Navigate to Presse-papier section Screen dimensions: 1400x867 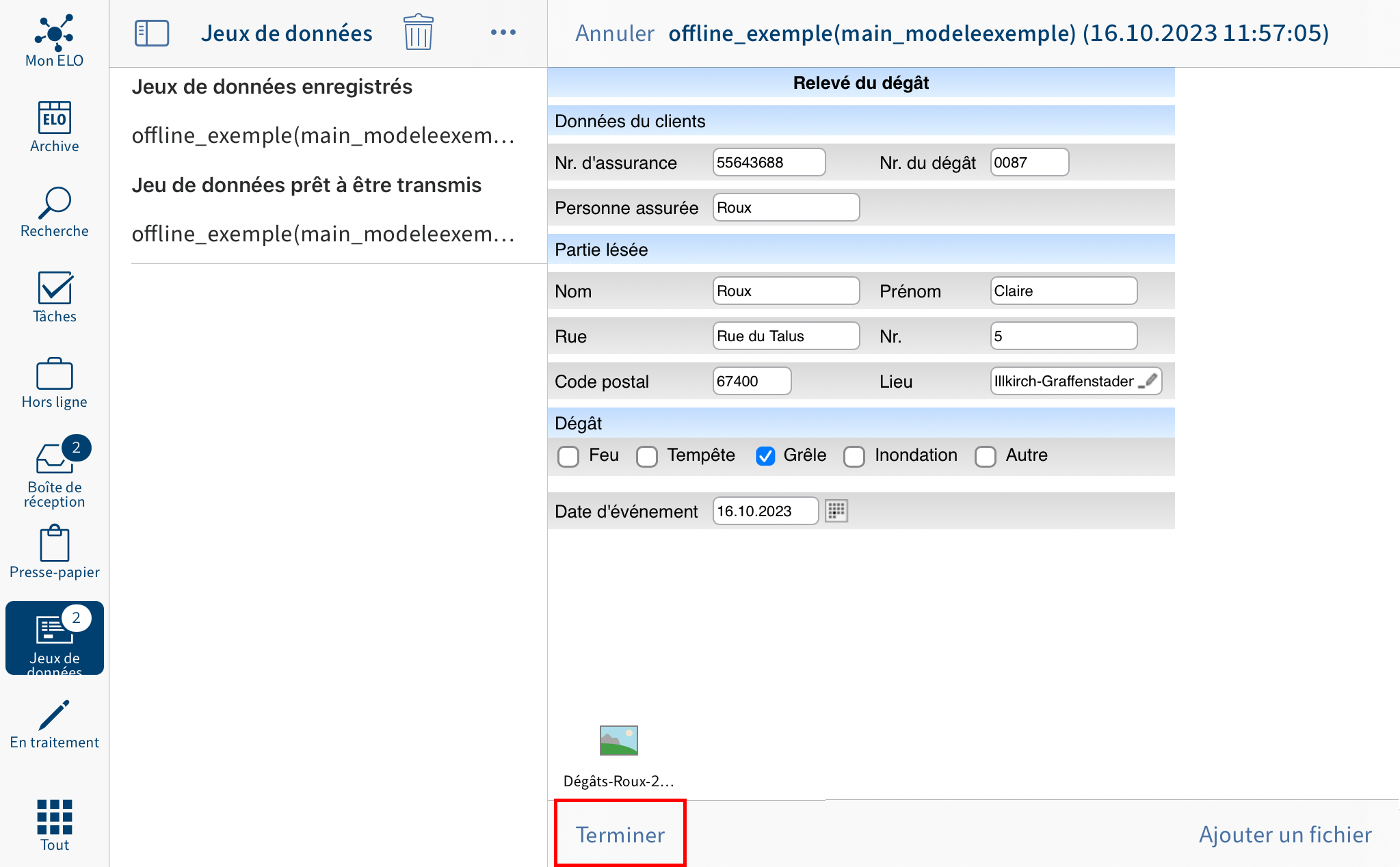[x=54, y=556]
